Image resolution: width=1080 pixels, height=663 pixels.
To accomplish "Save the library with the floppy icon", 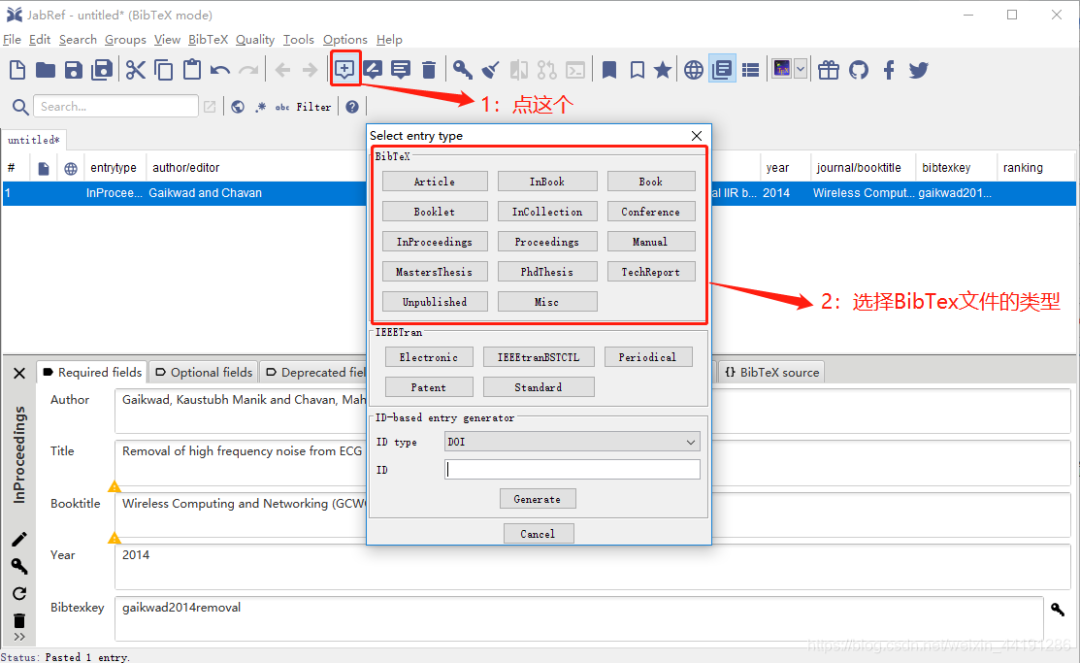I will 73,70.
